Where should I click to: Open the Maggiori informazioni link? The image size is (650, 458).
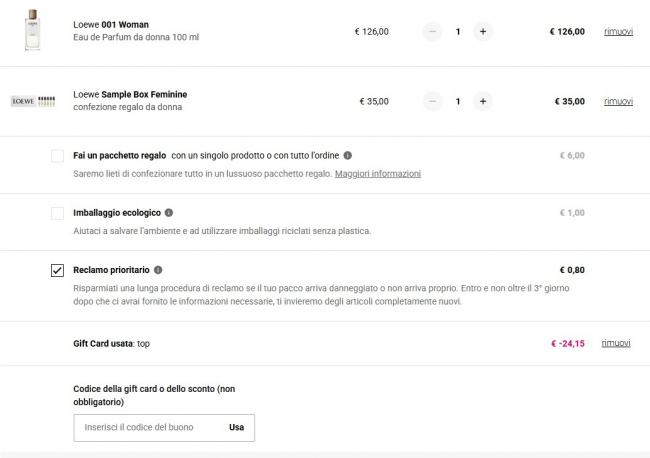pyautogui.click(x=378, y=174)
